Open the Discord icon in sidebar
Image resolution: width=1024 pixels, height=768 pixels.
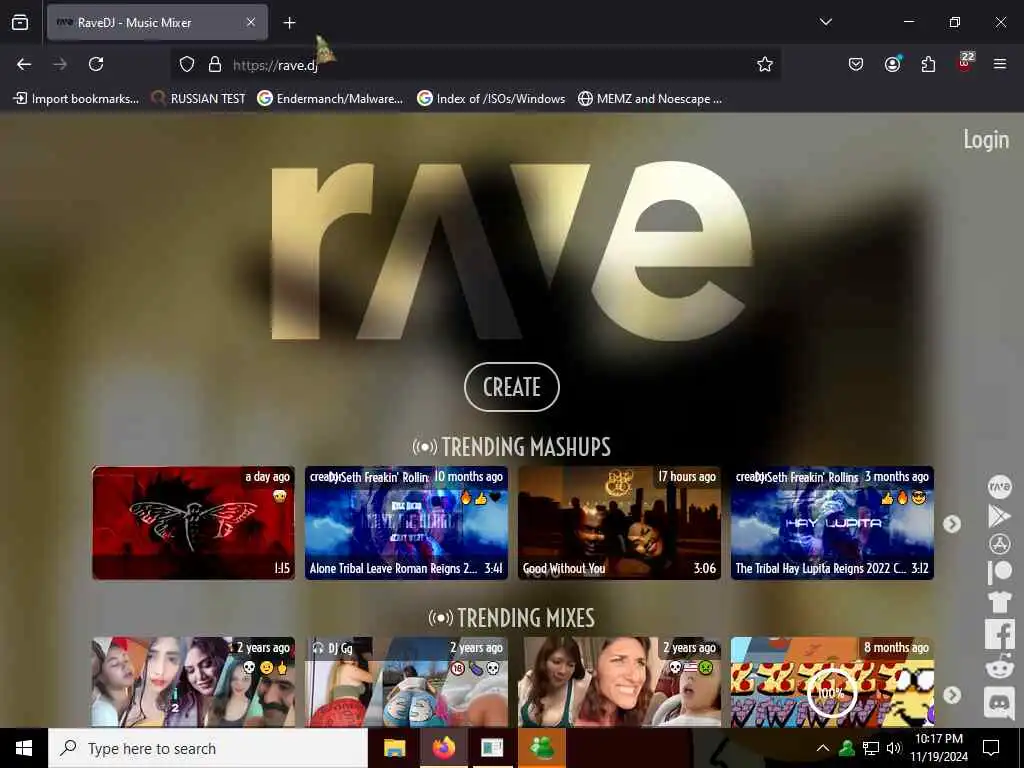1000,703
